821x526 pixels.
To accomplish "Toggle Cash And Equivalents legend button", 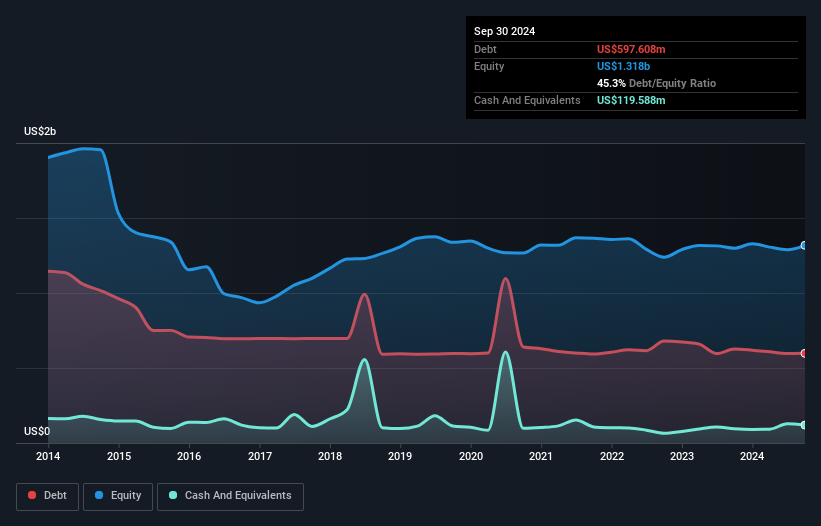I will pos(230,496).
